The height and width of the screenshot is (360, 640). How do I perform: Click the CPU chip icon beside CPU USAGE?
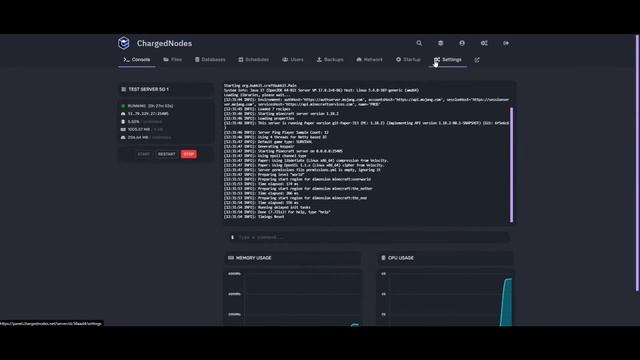coord(383,258)
